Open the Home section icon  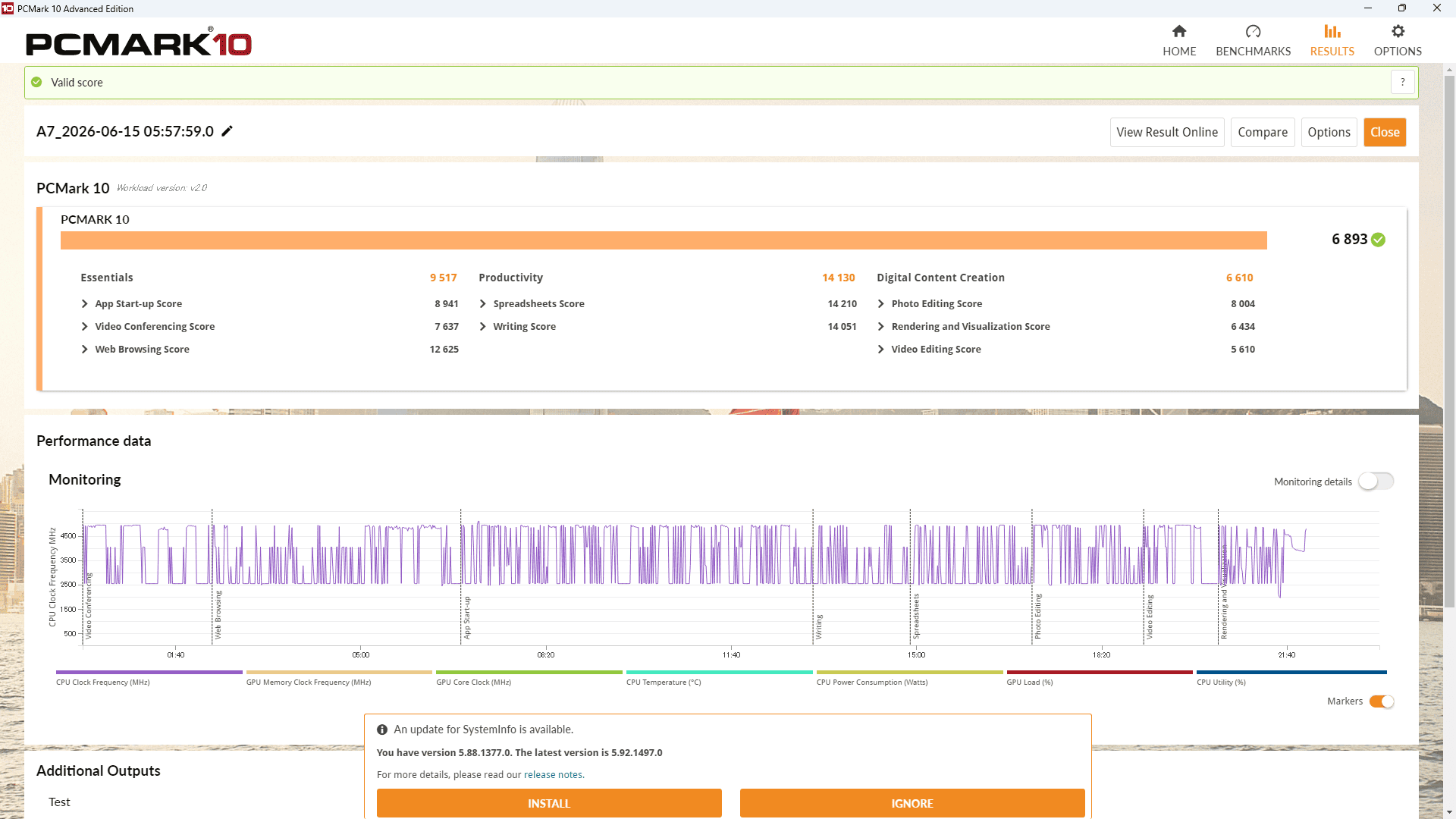pos(1179,31)
